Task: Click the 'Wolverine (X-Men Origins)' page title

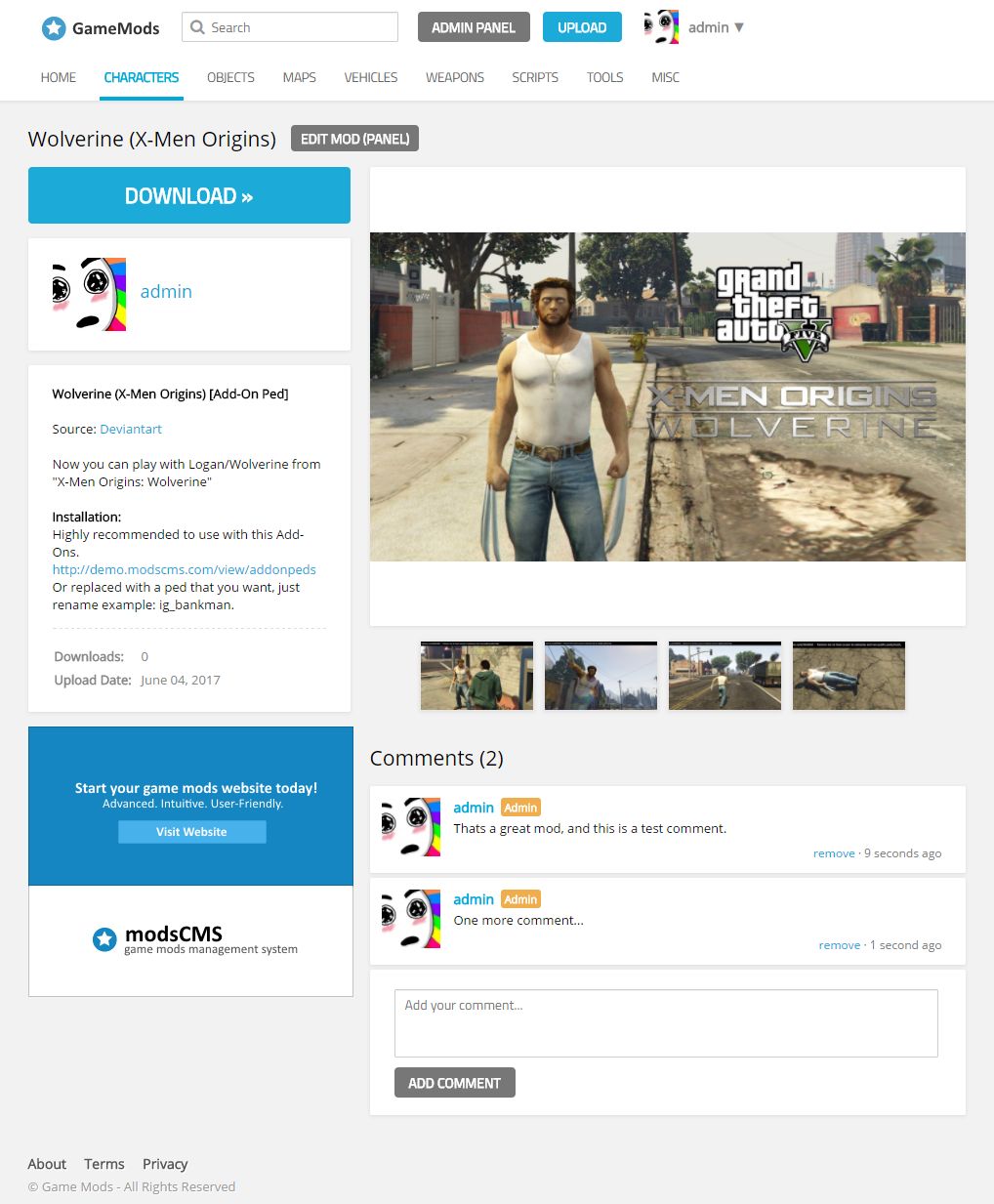Action: pyautogui.click(x=152, y=139)
